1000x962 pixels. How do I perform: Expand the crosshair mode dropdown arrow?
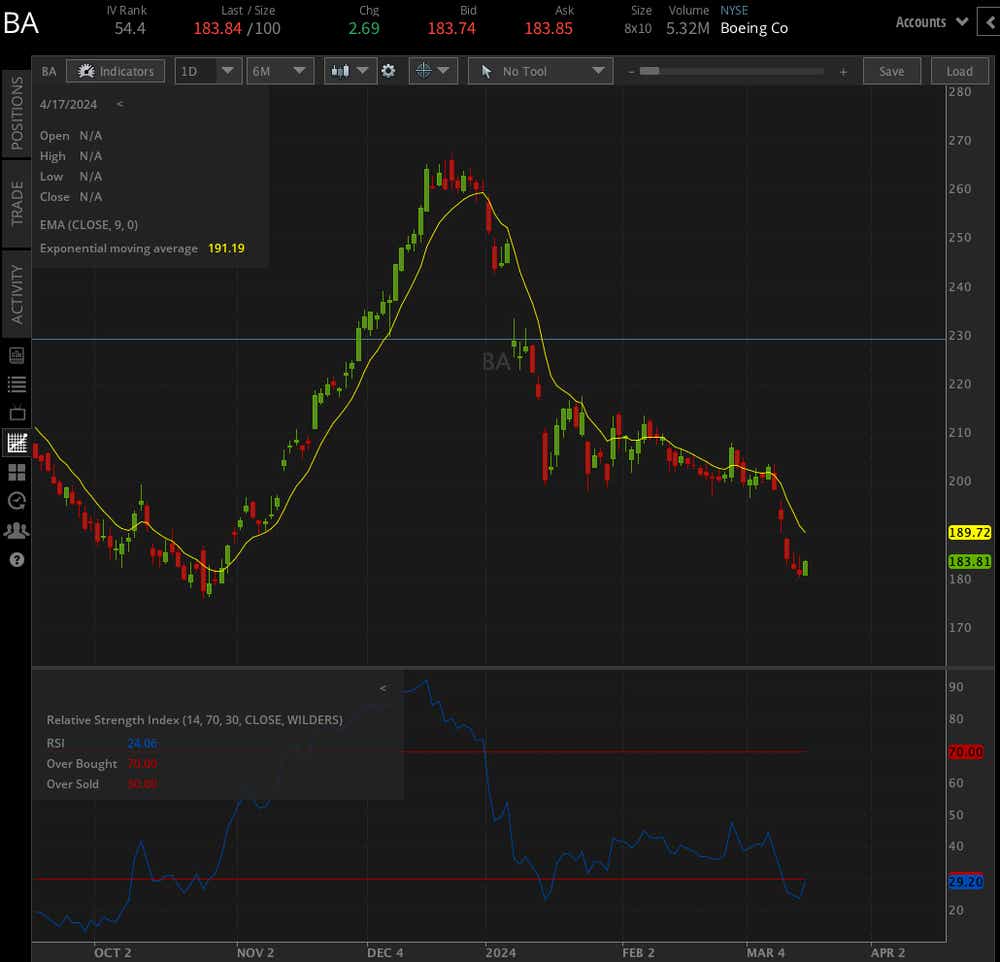444,70
